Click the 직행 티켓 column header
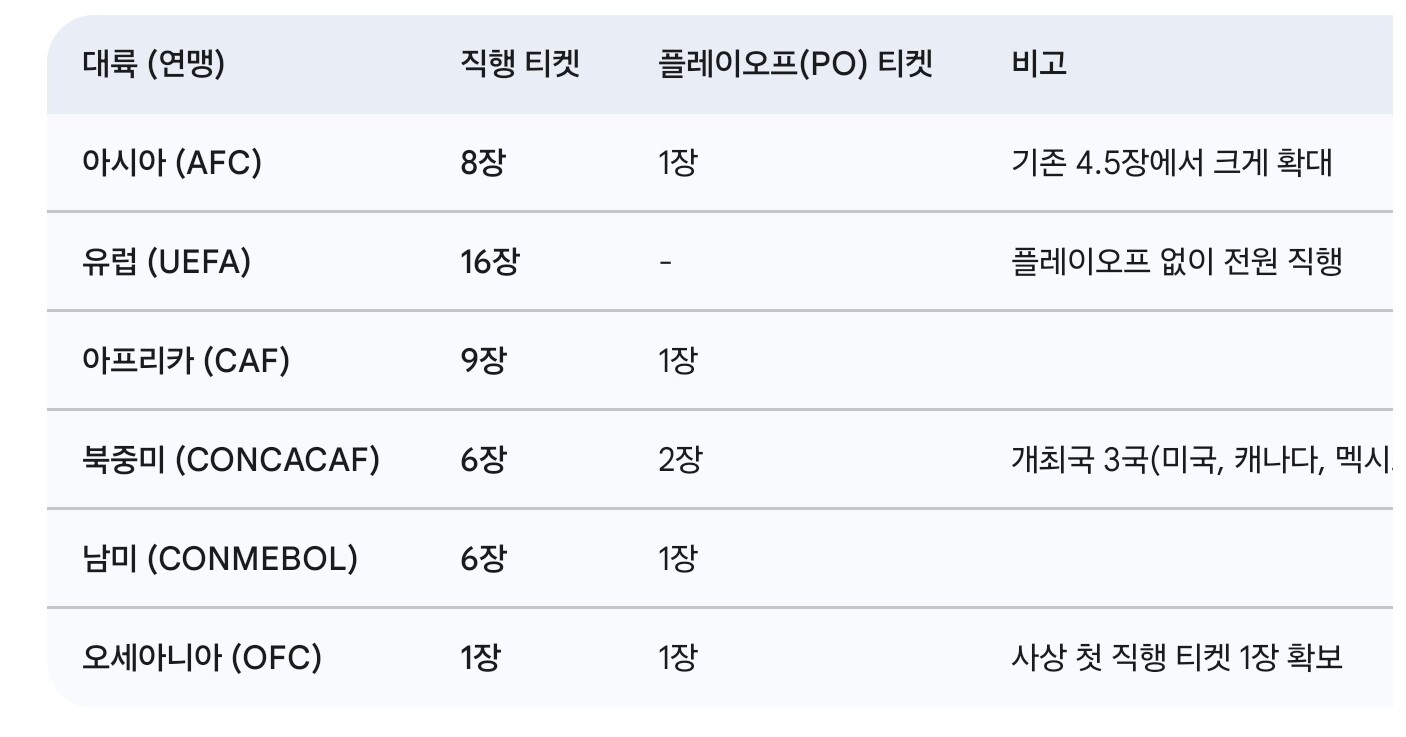The image size is (1406, 737). pos(520,65)
